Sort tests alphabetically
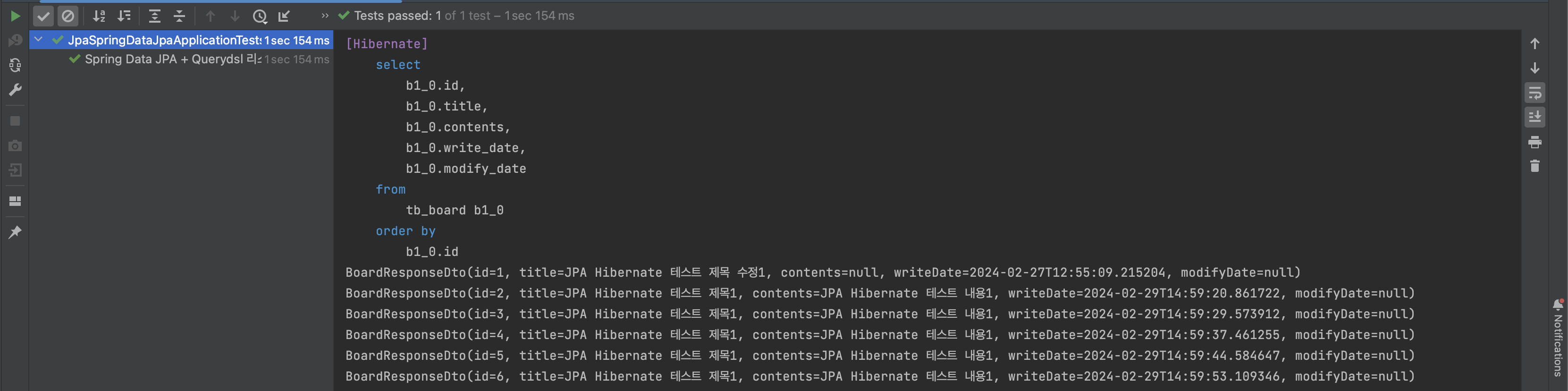 tap(99, 16)
